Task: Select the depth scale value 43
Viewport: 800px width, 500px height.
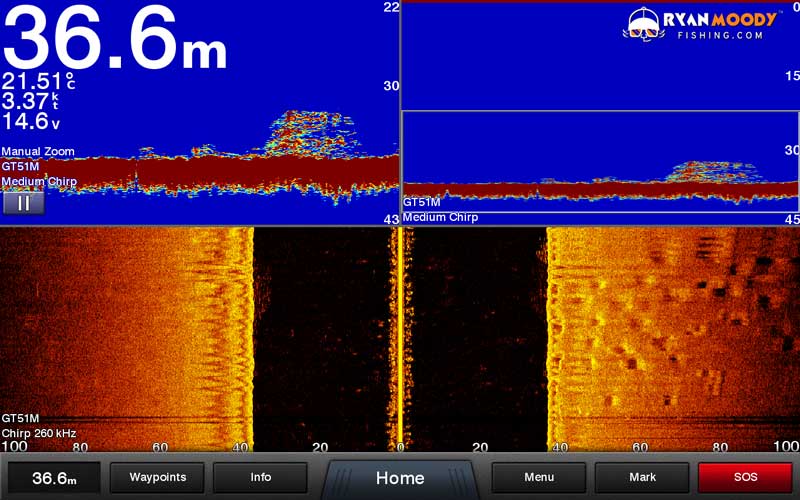Action: 391,219
